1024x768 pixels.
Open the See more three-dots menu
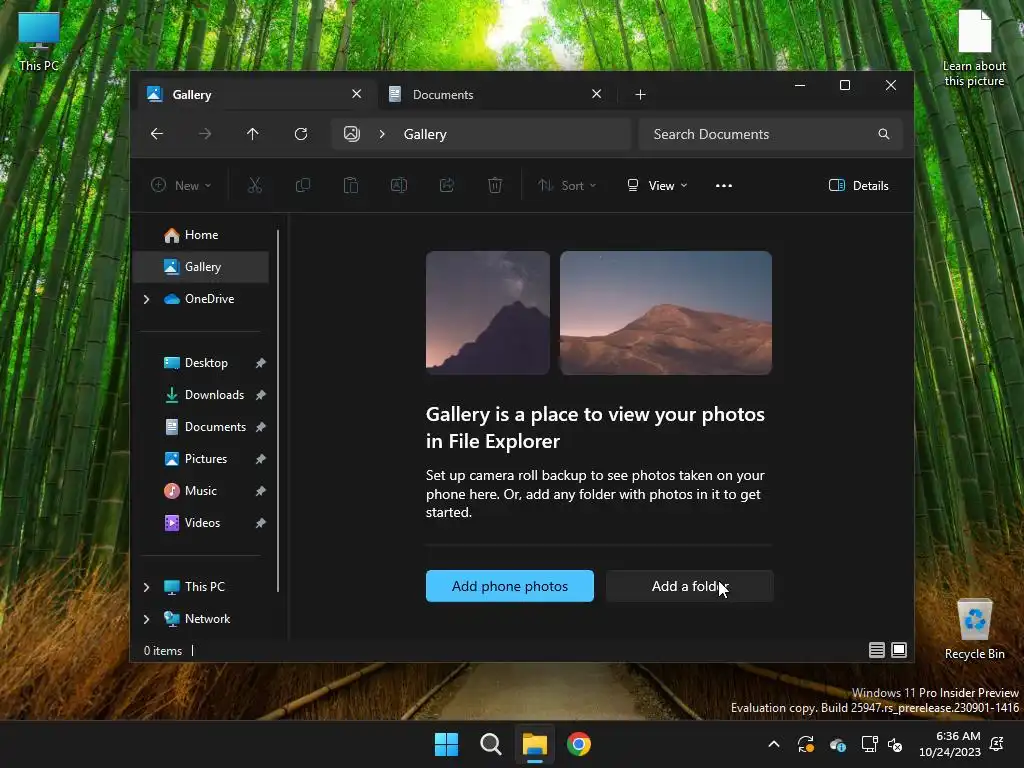click(x=724, y=185)
